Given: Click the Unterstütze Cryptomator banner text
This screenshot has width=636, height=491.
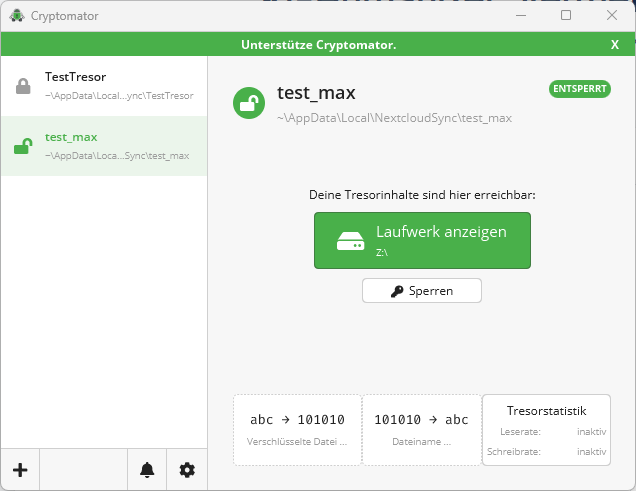Looking at the screenshot, I should 318,45.
